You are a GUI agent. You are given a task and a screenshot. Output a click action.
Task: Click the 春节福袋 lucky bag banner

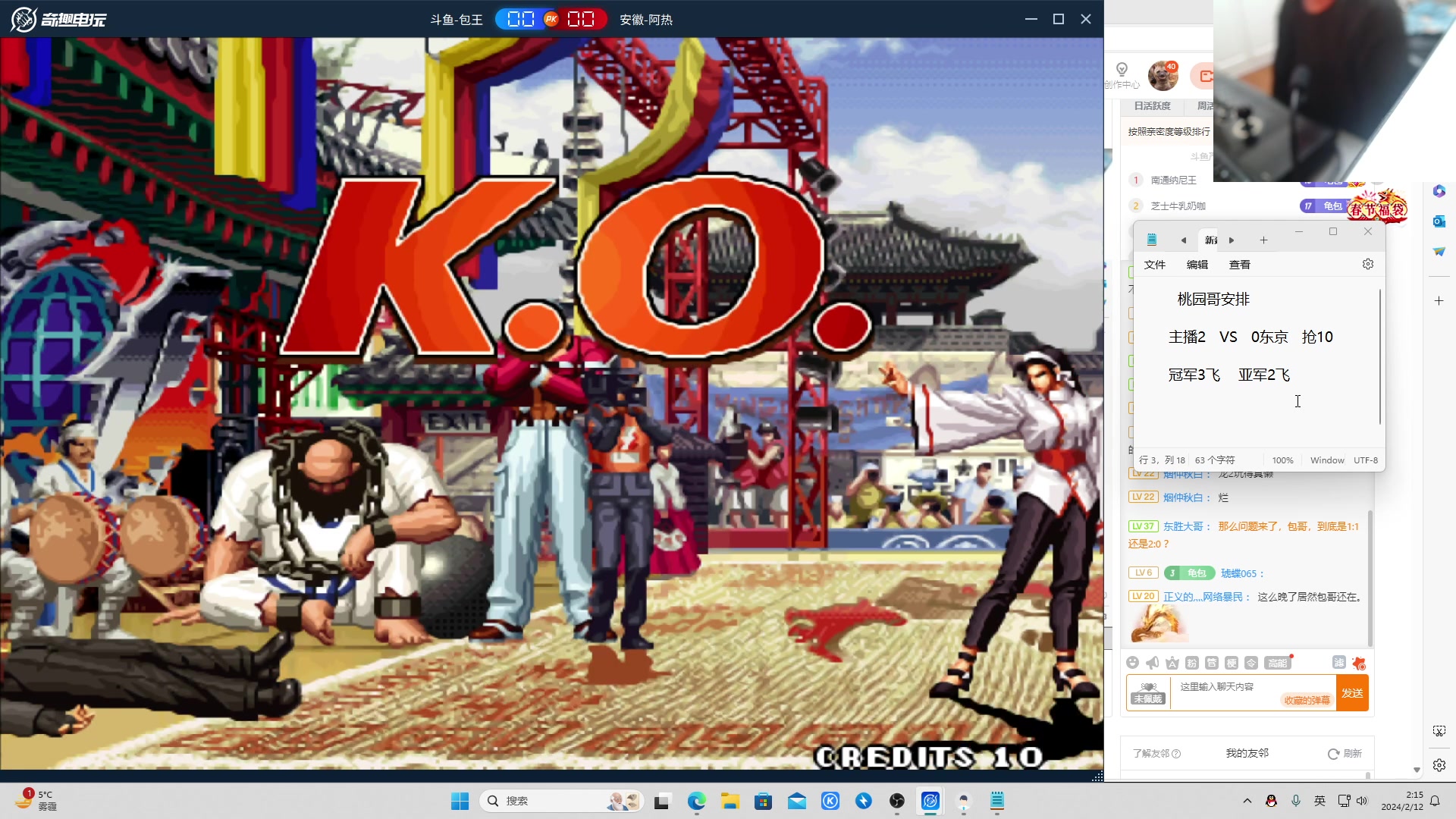coord(1378,207)
